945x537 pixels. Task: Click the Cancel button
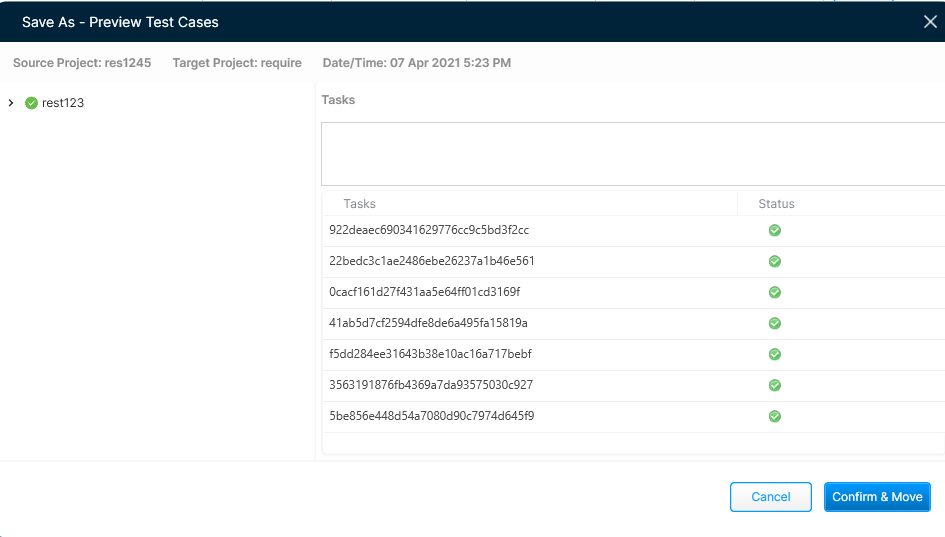tap(770, 497)
